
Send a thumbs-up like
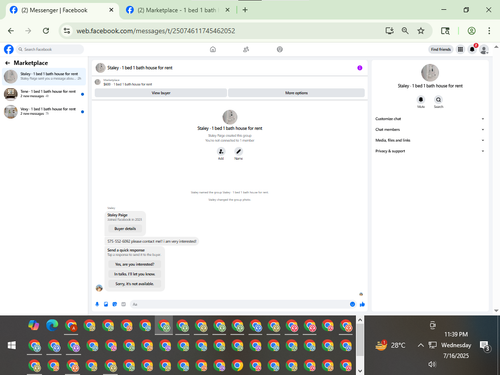tap(362, 304)
